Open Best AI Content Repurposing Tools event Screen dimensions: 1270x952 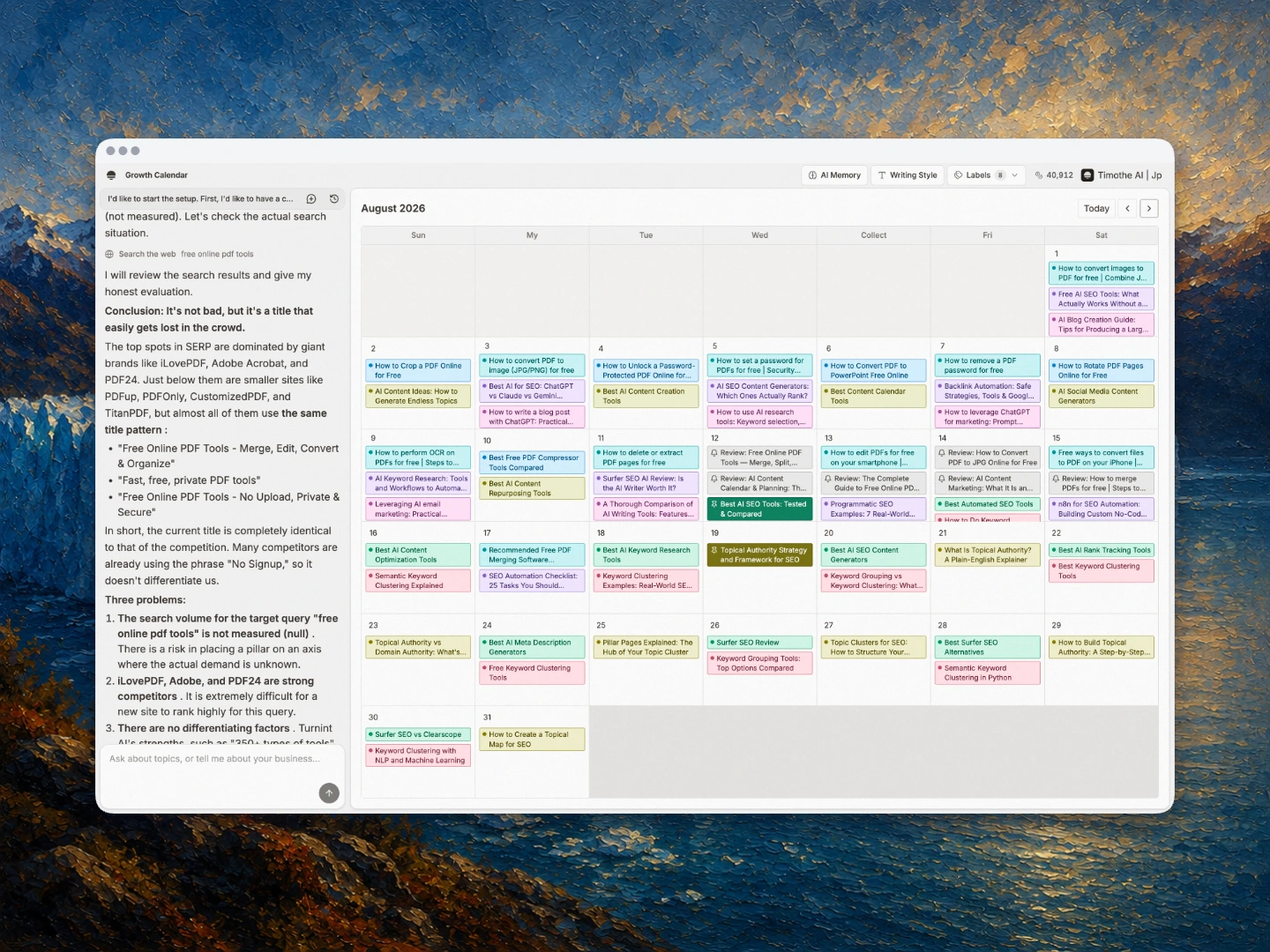[532, 488]
